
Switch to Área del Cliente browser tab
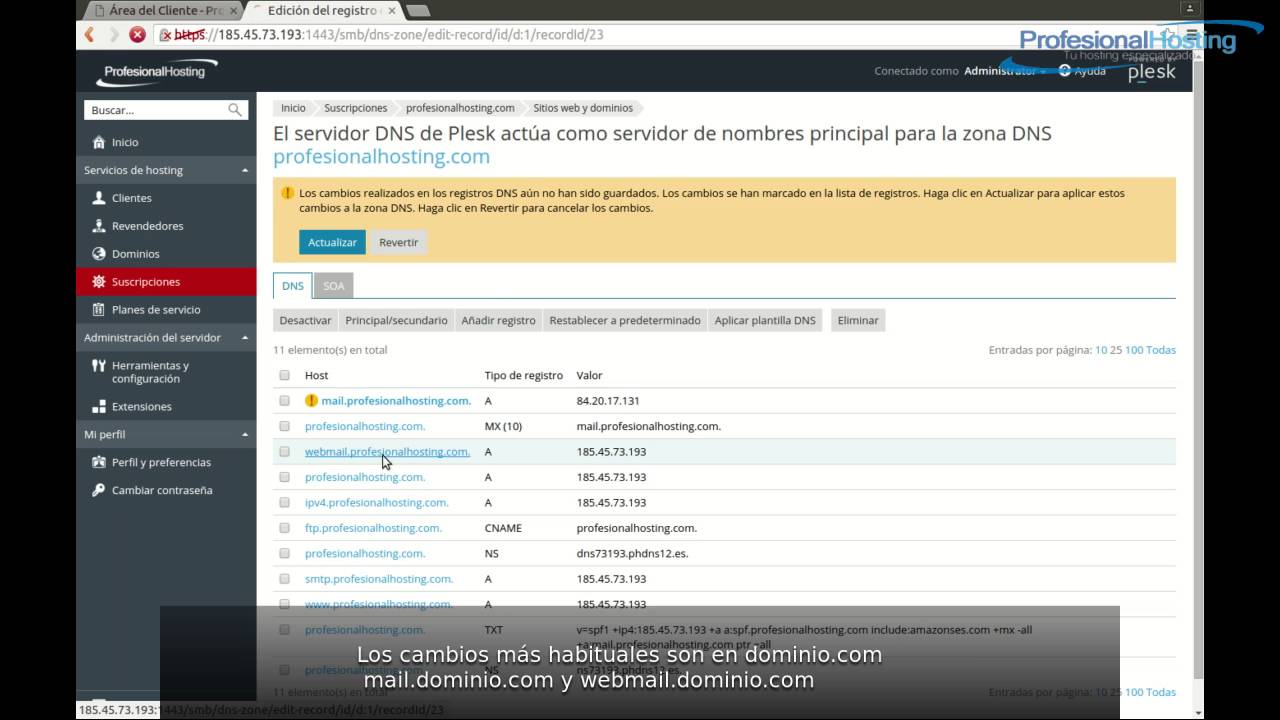click(165, 11)
